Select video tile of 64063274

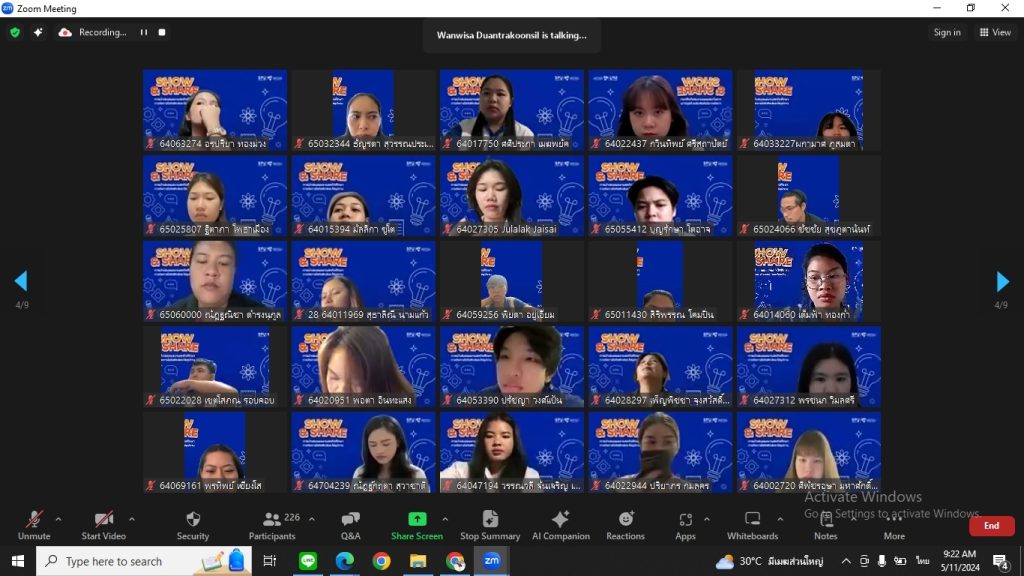[215, 110]
